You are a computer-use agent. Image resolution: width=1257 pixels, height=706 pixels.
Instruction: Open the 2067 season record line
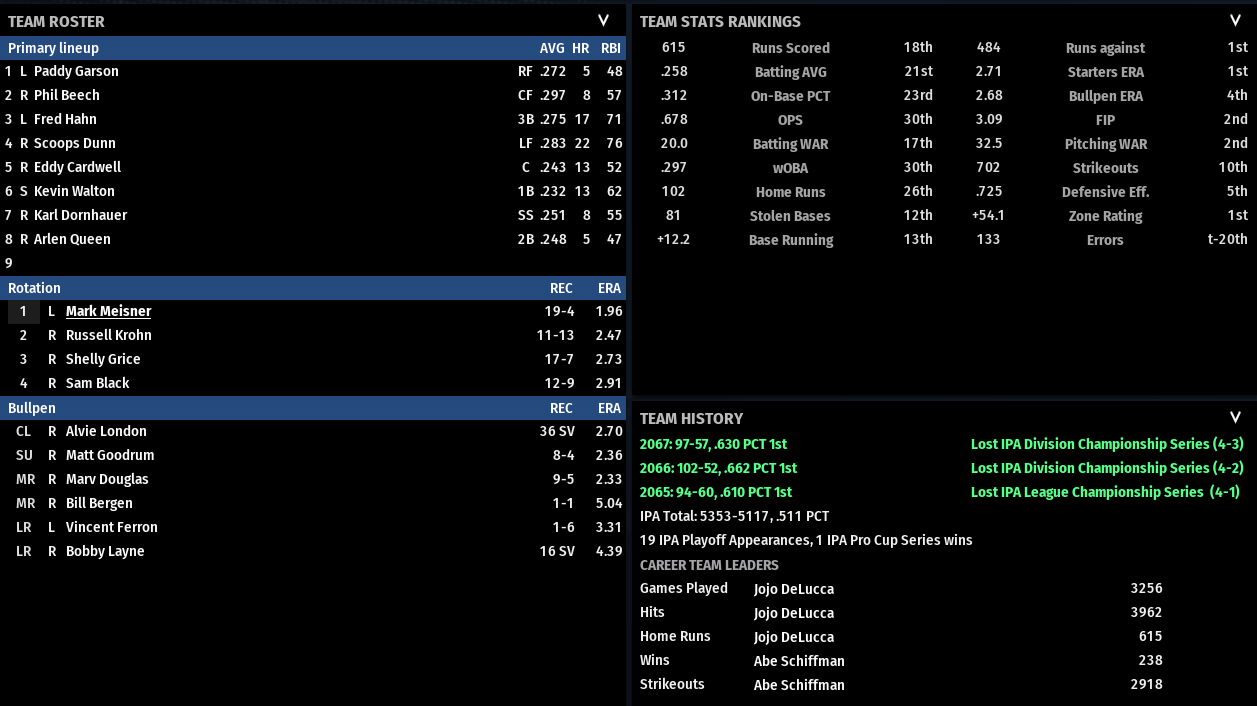click(713, 444)
